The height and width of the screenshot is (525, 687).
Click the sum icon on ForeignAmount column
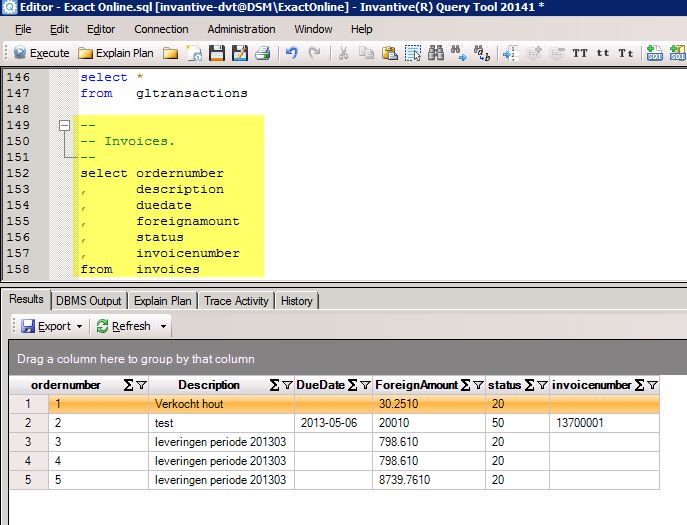(465, 385)
